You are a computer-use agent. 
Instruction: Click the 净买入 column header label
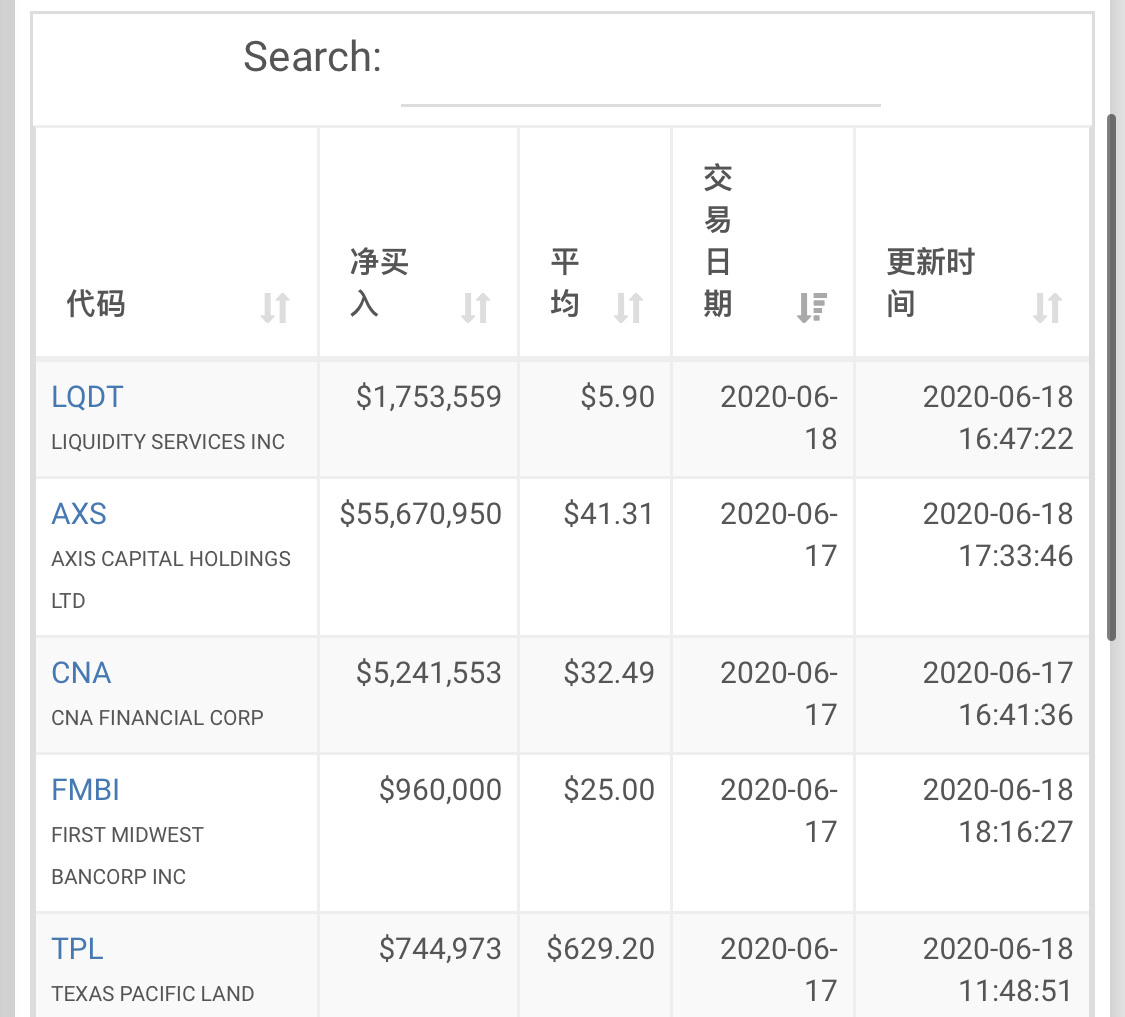(x=379, y=283)
